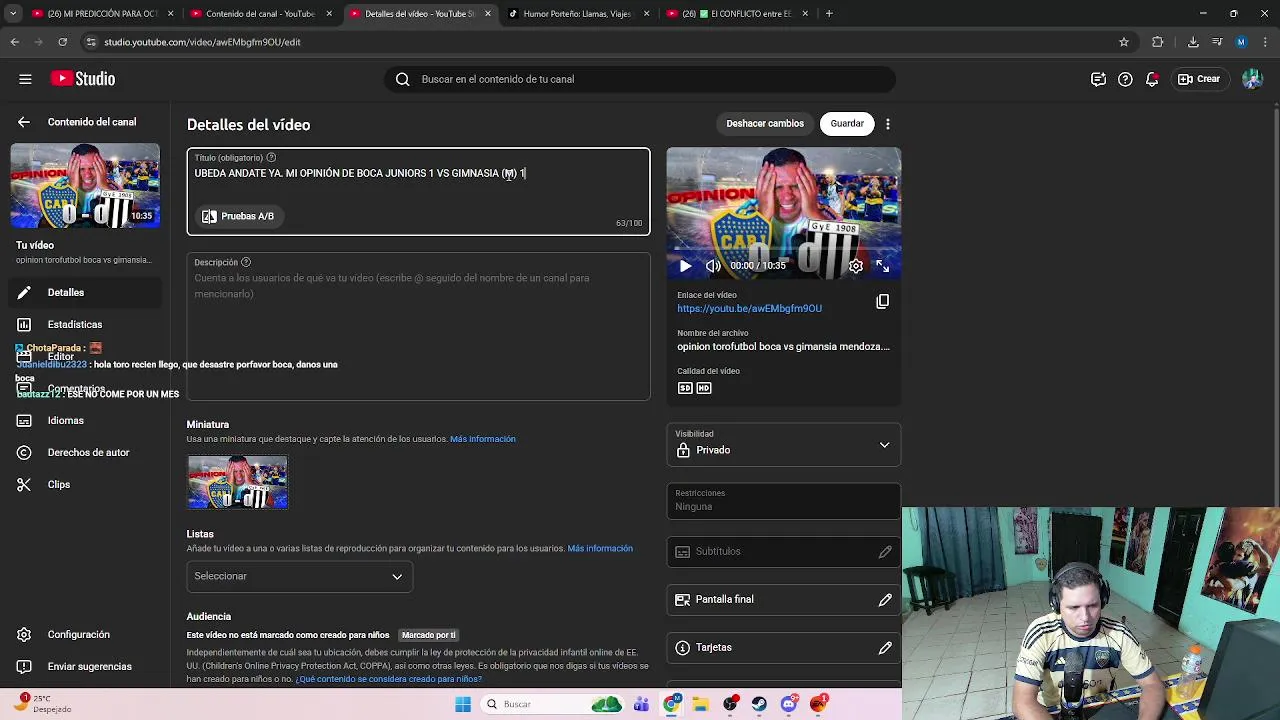Screen dimensions: 1280x720
Task: Click the Descripción text field
Action: pyautogui.click(x=418, y=327)
